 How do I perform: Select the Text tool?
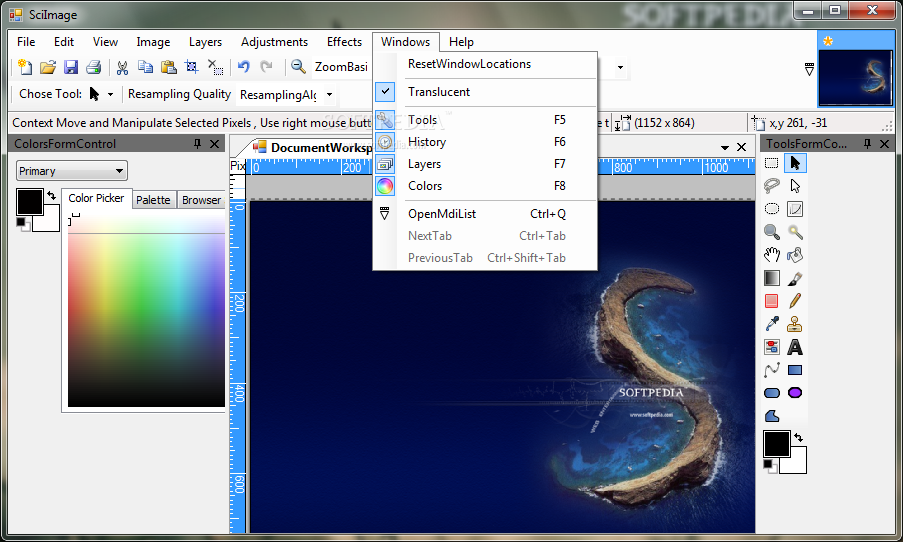795,347
